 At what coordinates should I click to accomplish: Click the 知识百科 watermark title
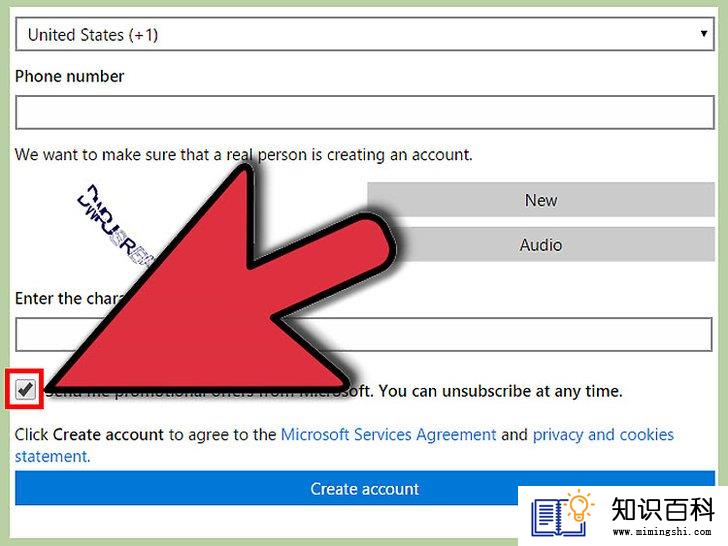tap(663, 509)
